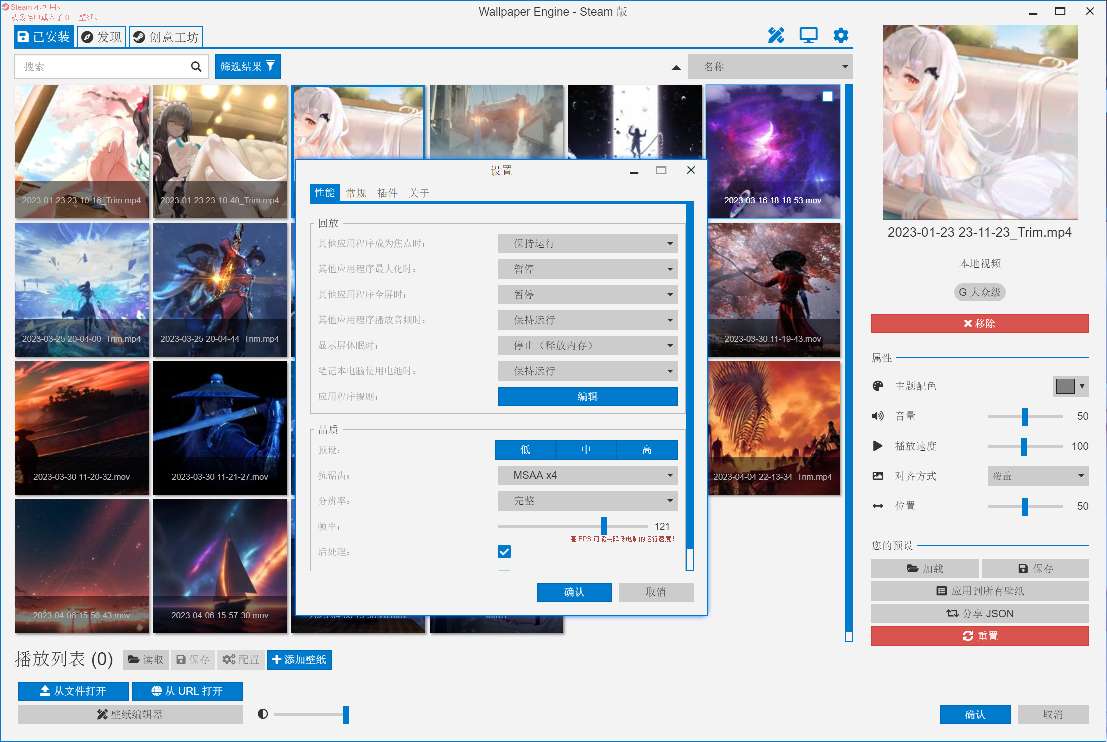Open the other-app maximized dropdown, second playback row

click(x=587, y=269)
